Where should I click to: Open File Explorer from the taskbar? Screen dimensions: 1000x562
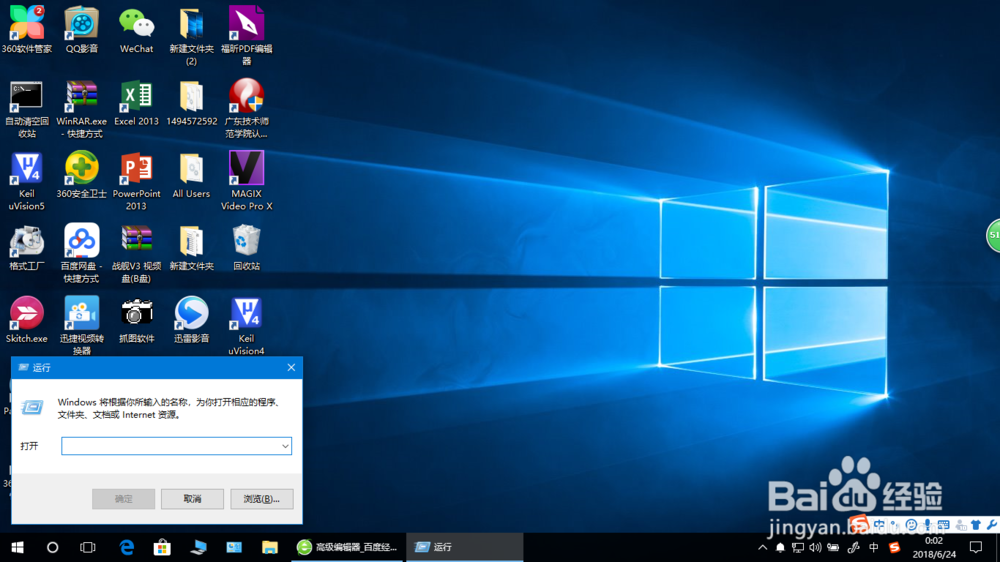pyautogui.click(x=270, y=547)
